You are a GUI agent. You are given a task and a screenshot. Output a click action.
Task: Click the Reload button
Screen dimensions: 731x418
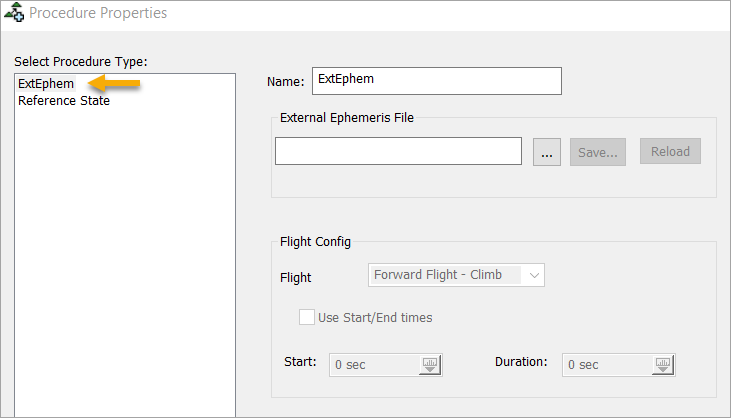(670, 152)
